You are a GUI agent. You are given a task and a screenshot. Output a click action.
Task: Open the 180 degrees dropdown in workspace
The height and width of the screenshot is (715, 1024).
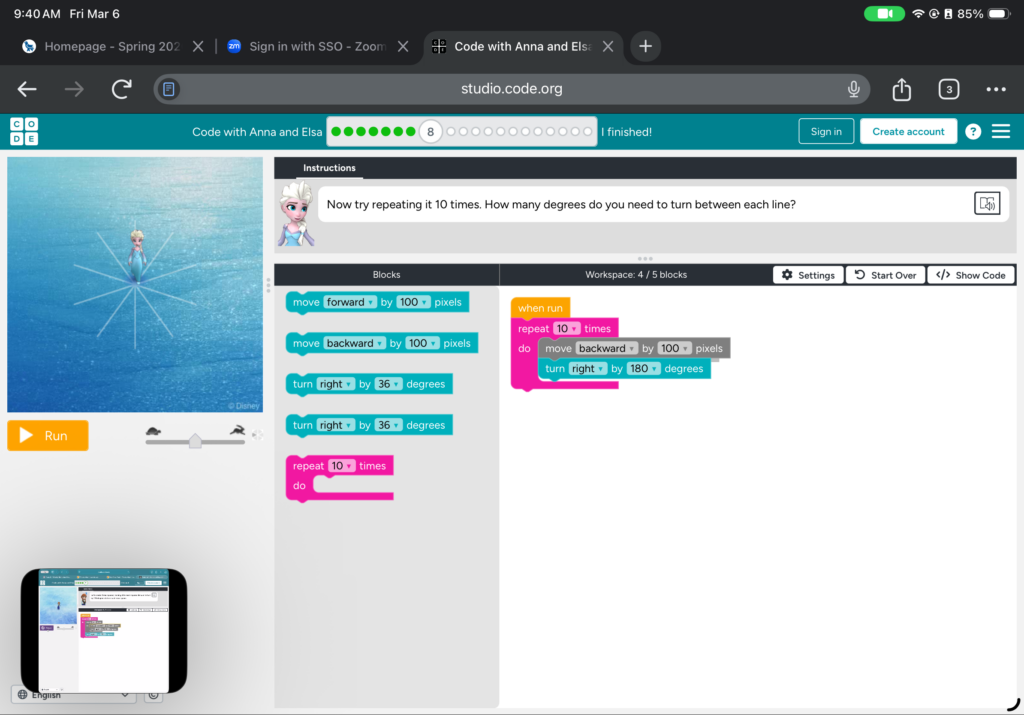(x=643, y=369)
